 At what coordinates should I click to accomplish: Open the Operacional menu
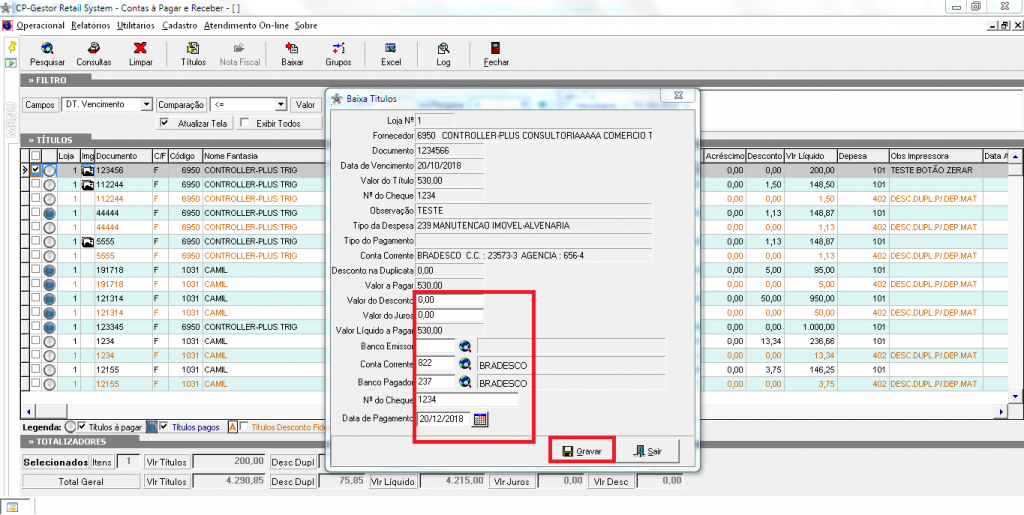40,26
